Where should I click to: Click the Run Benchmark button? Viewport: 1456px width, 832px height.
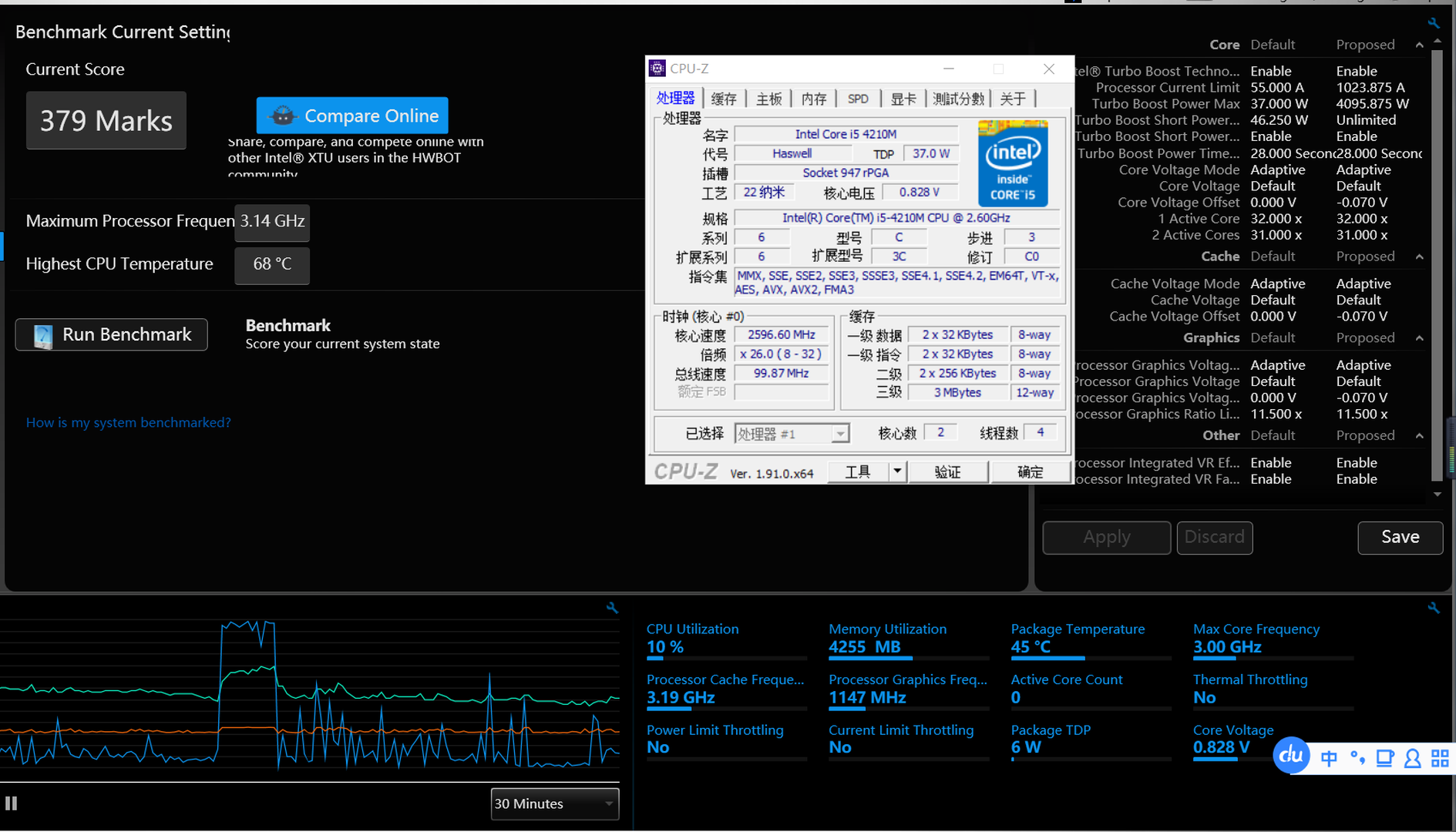point(112,334)
